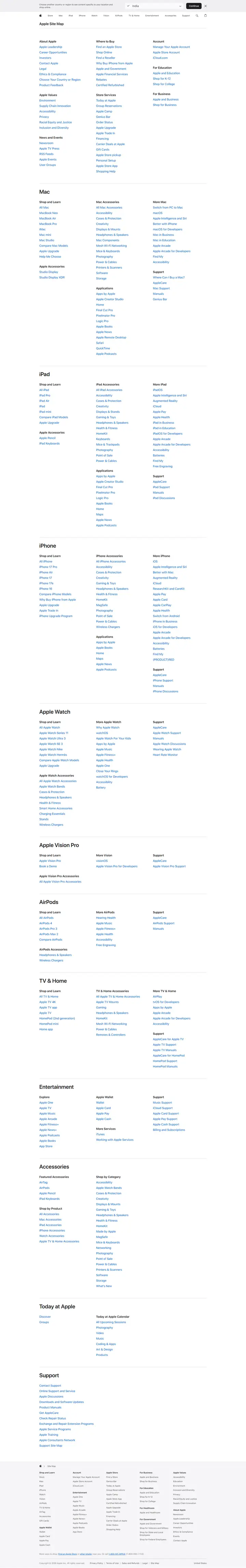
Task: Open the Personal Setup link
Action: point(106,161)
